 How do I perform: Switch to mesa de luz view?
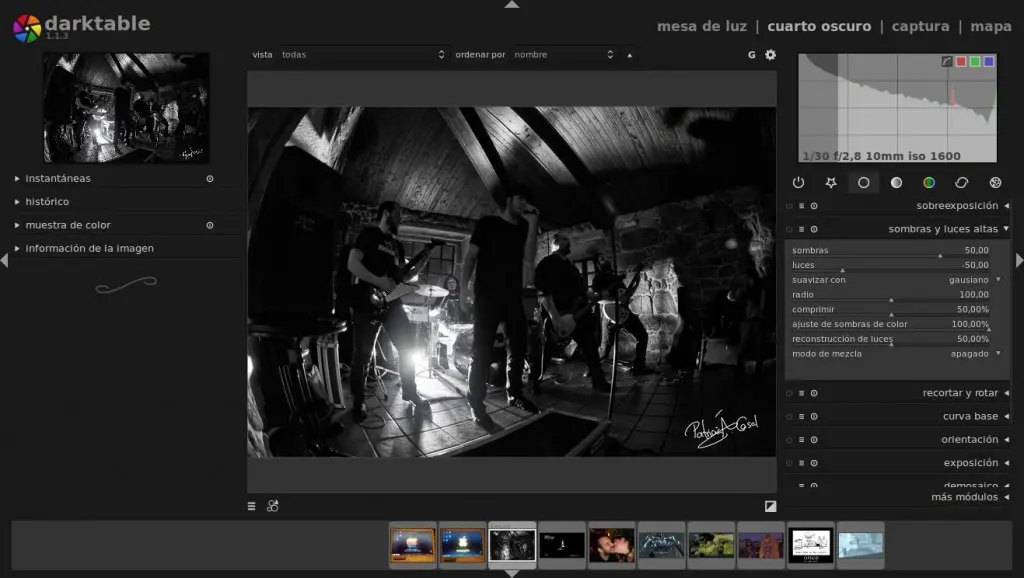point(701,27)
